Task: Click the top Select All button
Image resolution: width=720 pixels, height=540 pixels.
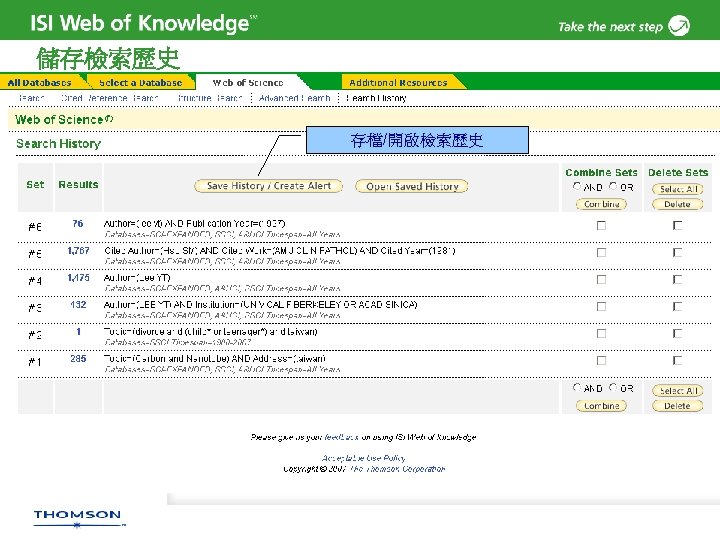Action: [678, 189]
